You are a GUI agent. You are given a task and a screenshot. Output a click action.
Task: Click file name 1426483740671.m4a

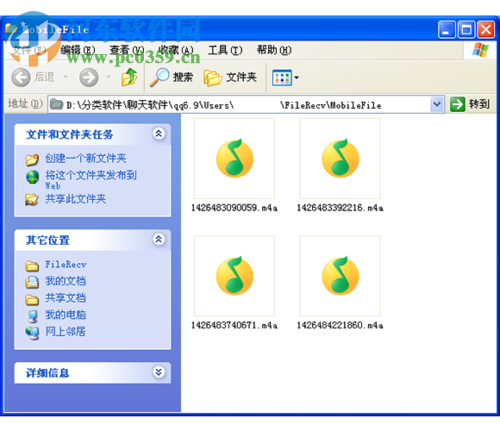click(x=234, y=325)
